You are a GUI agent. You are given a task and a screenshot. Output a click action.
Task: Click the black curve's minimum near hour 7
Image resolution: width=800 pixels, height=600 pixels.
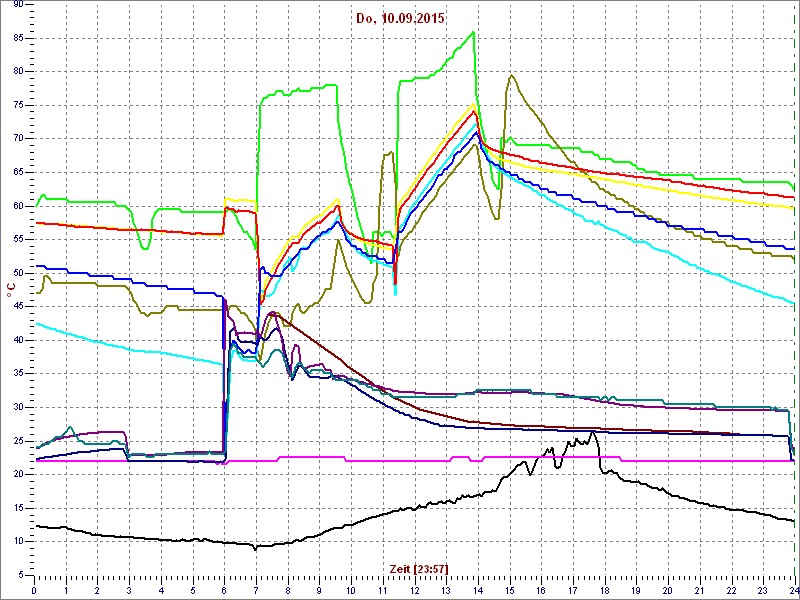tap(256, 548)
